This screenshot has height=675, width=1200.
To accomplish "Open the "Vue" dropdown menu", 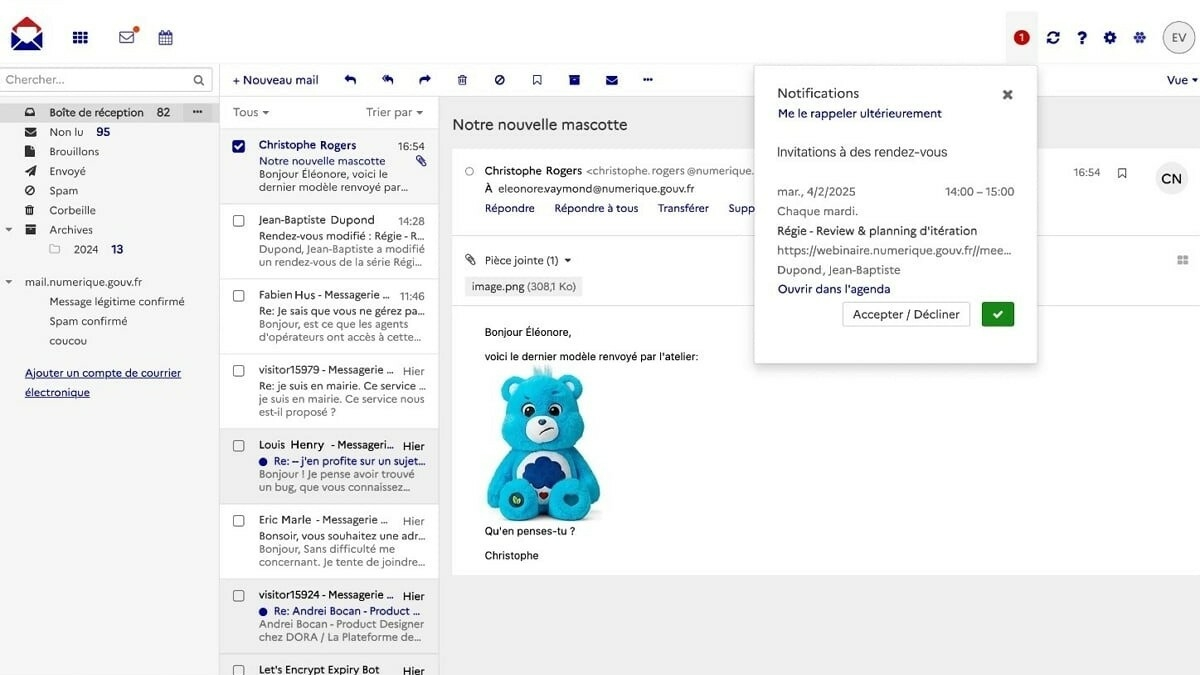I will (x=1181, y=80).
